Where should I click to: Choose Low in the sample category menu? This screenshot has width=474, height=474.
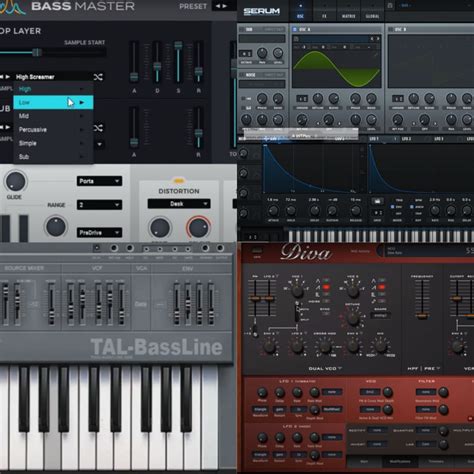[53, 102]
